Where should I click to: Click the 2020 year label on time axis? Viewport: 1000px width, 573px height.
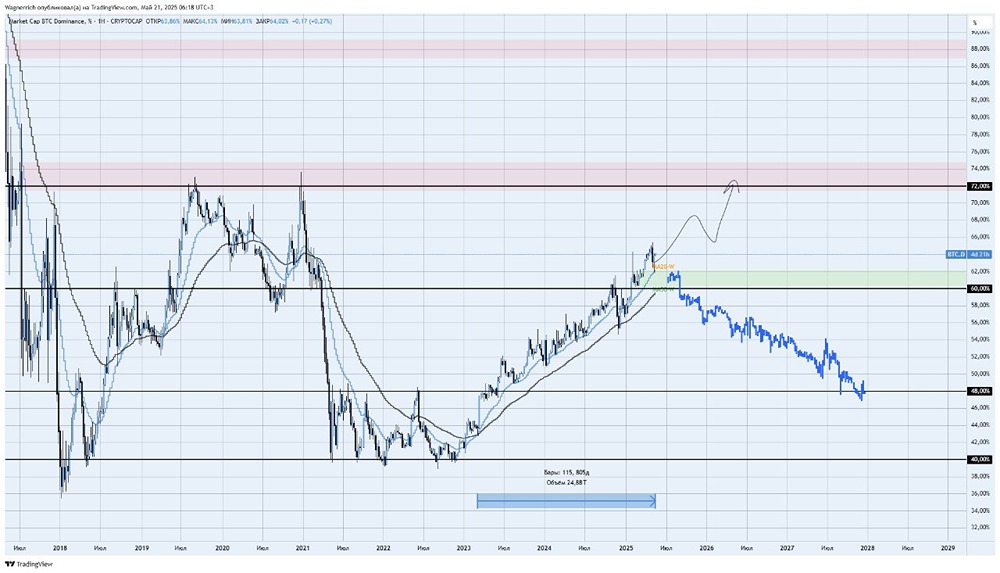point(222,548)
